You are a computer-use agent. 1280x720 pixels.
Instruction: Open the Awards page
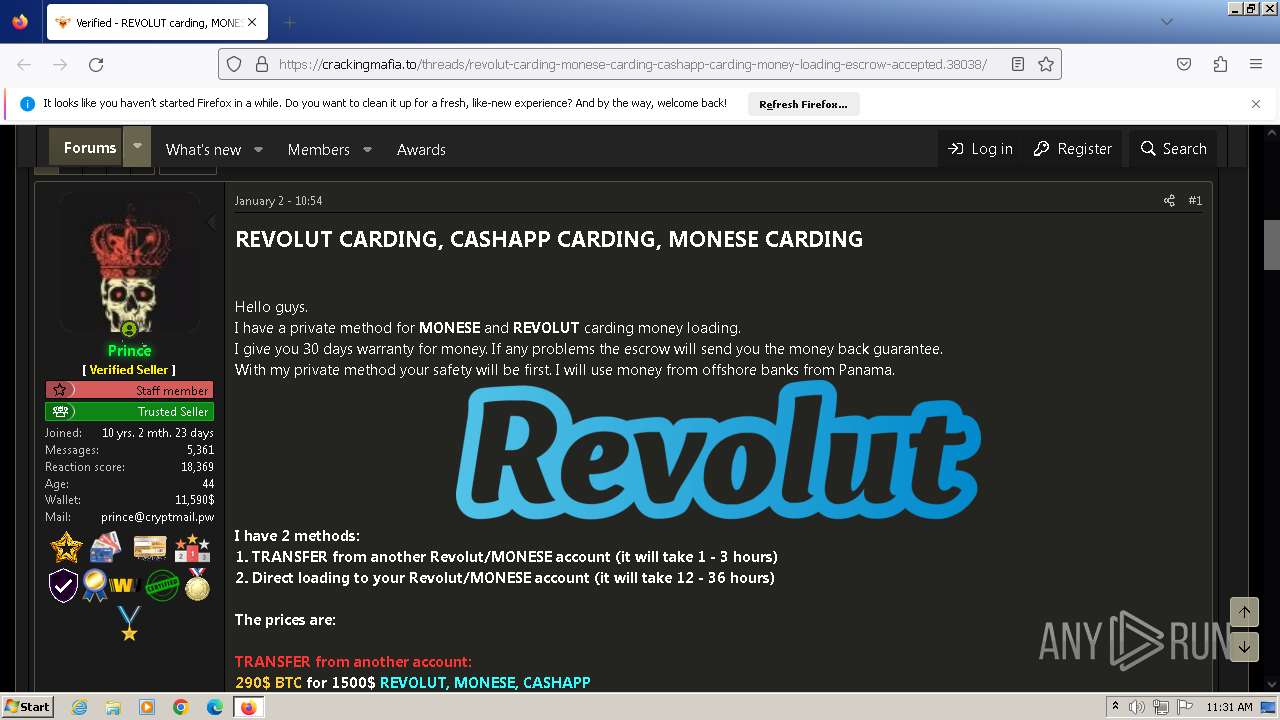tap(421, 149)
